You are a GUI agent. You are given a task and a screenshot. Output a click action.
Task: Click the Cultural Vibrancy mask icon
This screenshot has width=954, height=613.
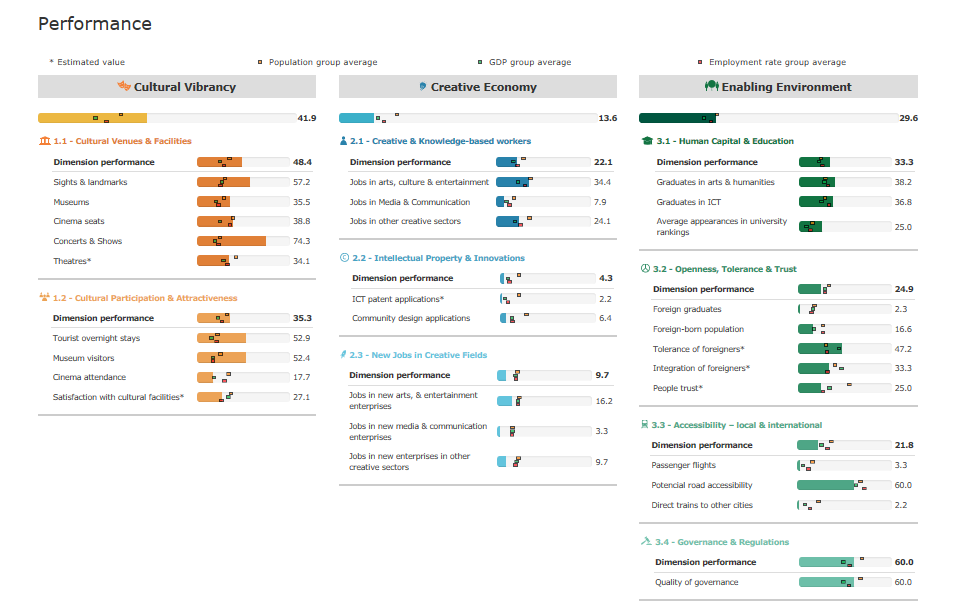pos(124,87)
